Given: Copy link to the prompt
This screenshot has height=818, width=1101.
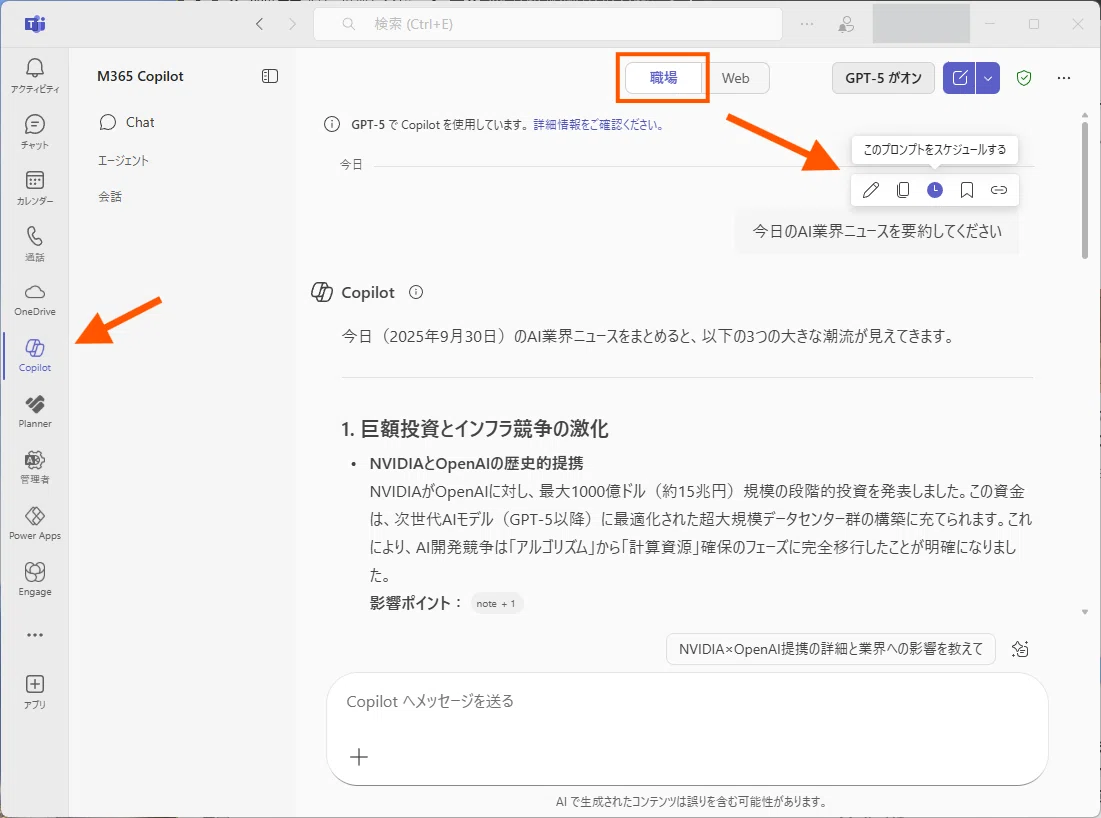Looking at the screenshot, I should (998, 190).
